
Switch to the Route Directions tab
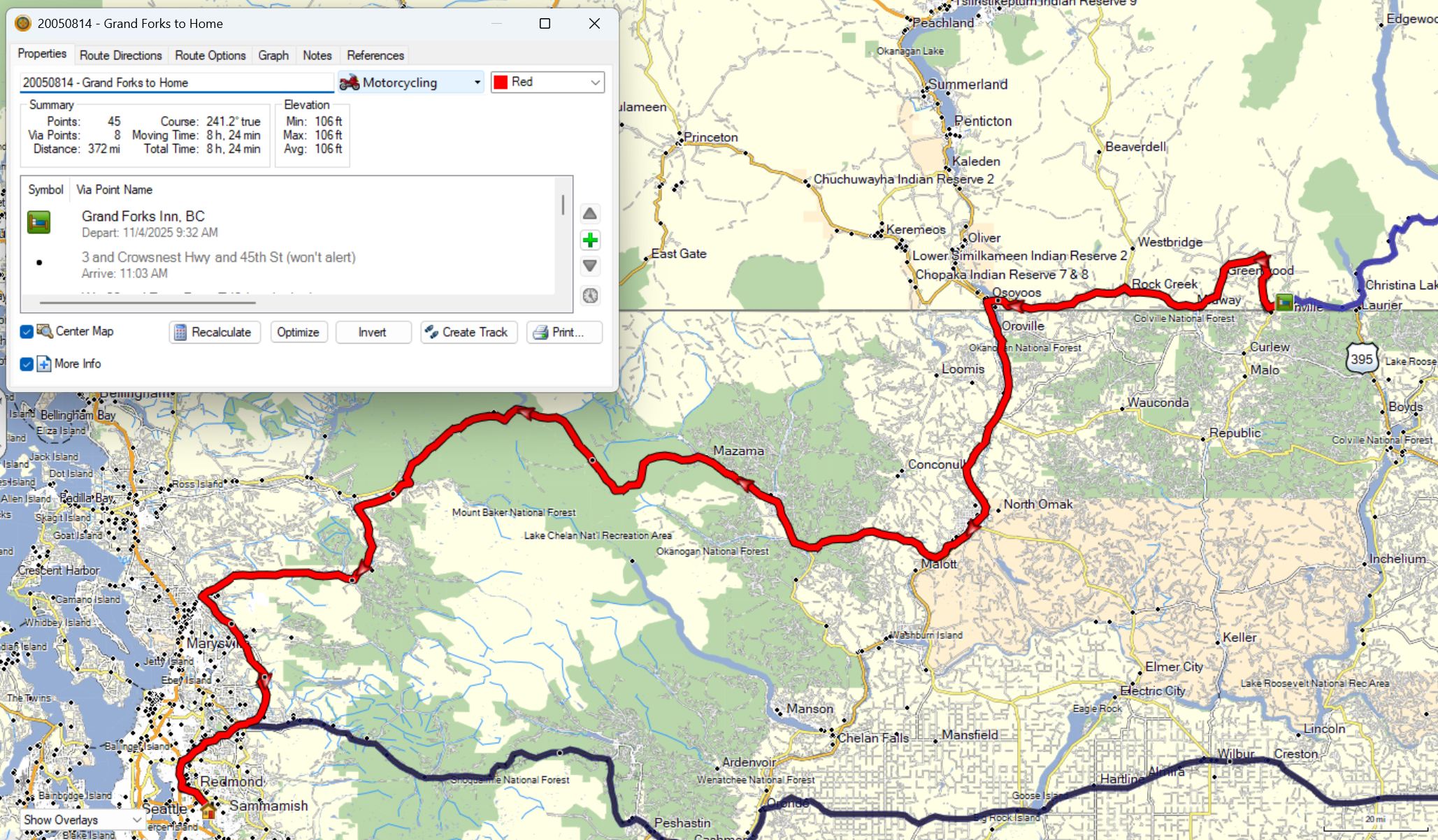(120, 55)
